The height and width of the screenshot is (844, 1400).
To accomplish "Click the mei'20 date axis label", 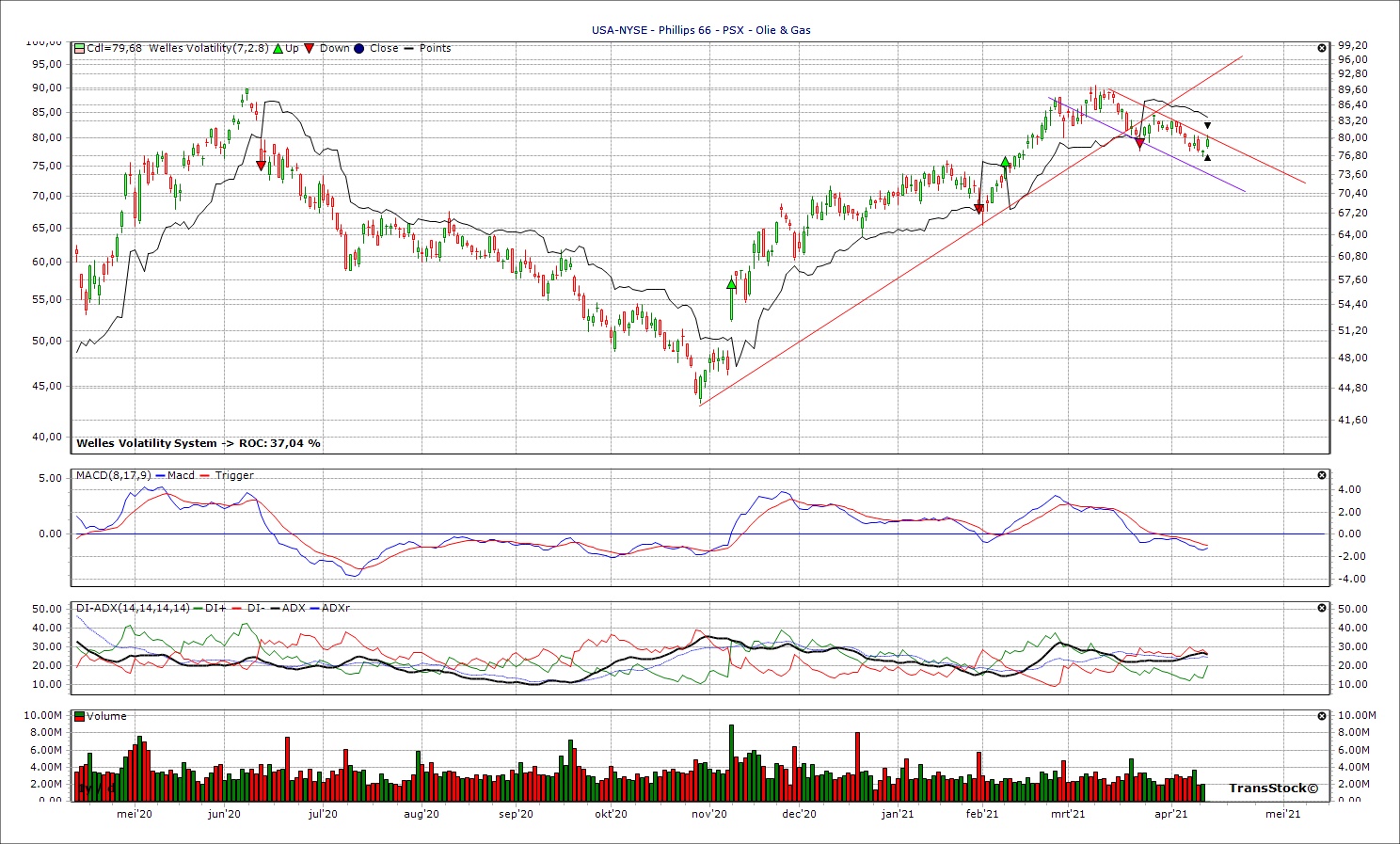I will pyautogui.click(x=135, y=814).
